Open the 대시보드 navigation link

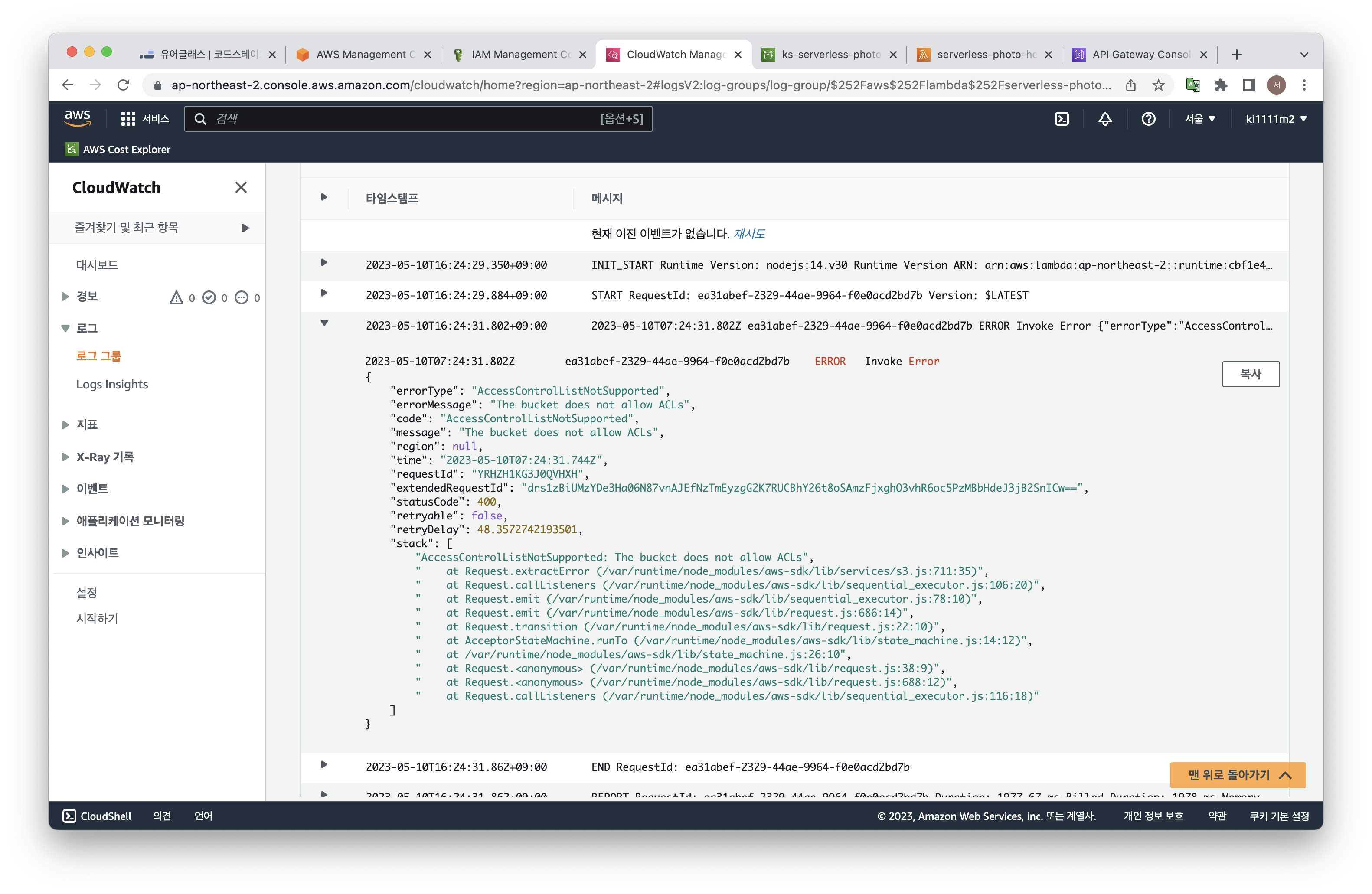pos(97,265)
